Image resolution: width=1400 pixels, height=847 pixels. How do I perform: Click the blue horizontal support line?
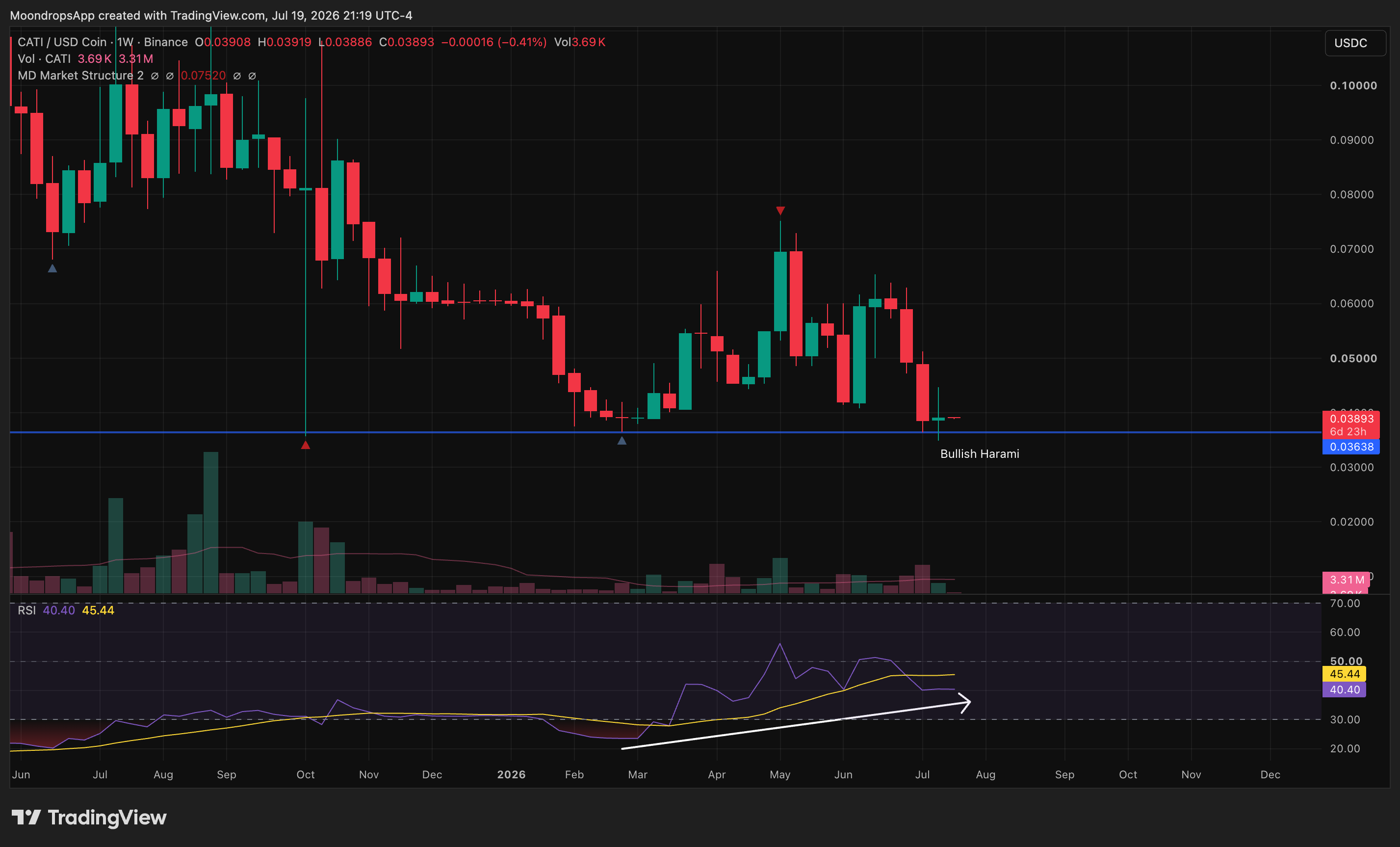coord(666,433)
